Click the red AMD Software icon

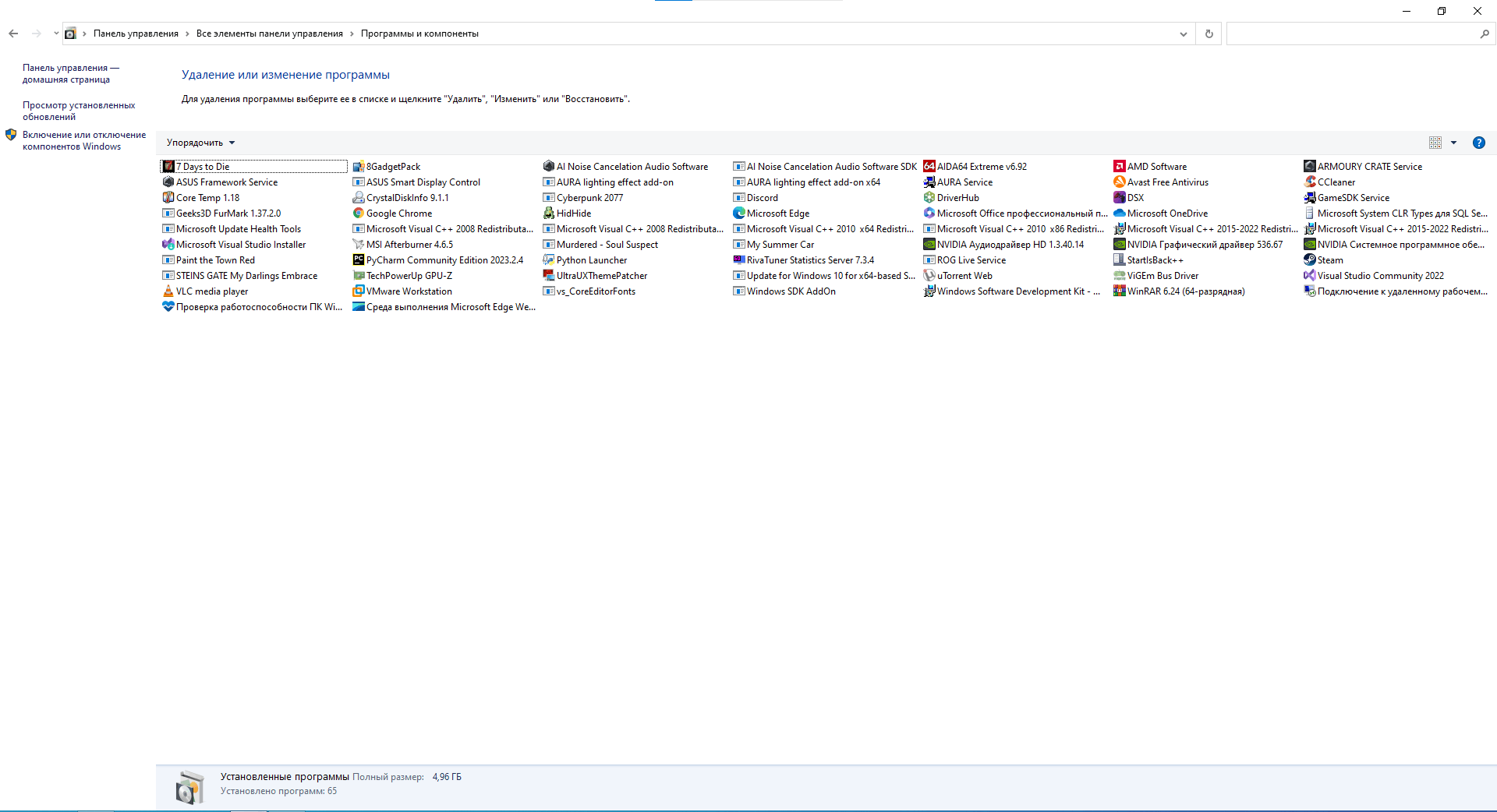(1120, 166)
